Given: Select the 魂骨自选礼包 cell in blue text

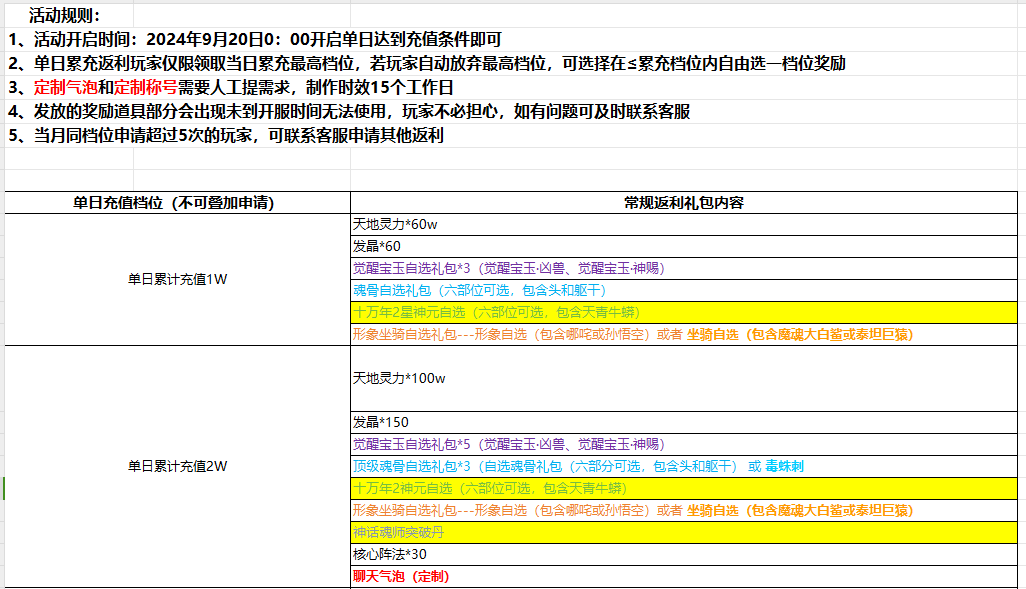Looking at the screenshot, I should point(479,290).
